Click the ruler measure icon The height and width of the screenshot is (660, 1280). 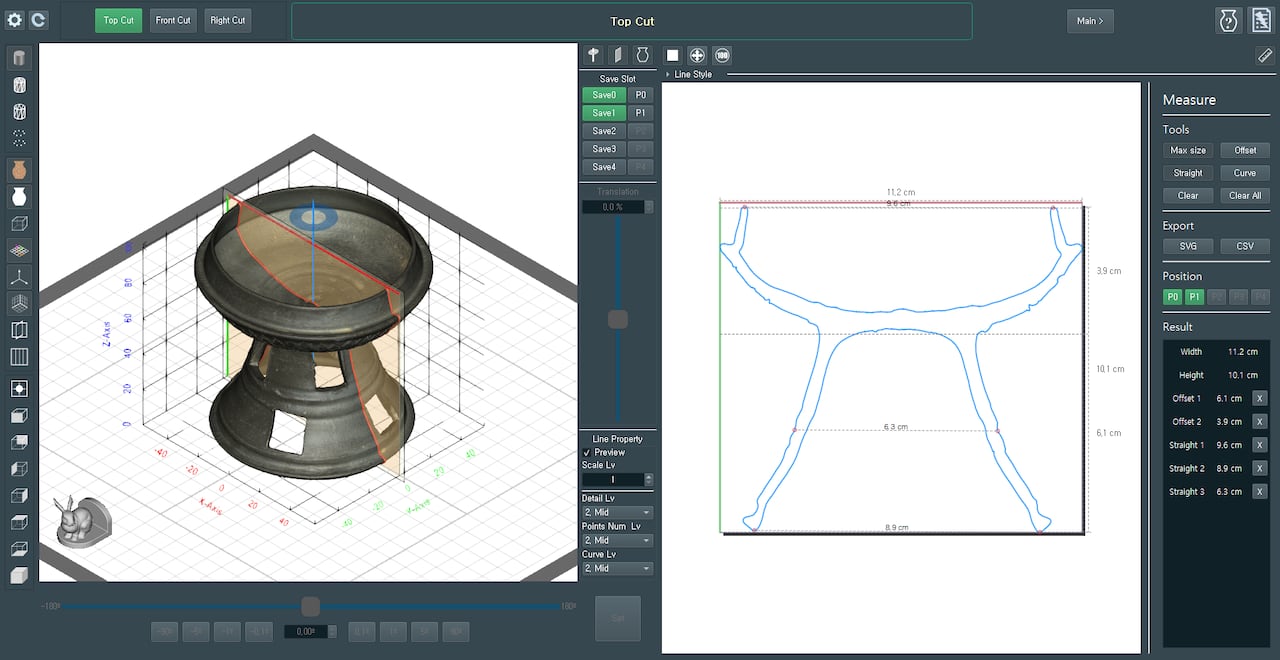1264,56
